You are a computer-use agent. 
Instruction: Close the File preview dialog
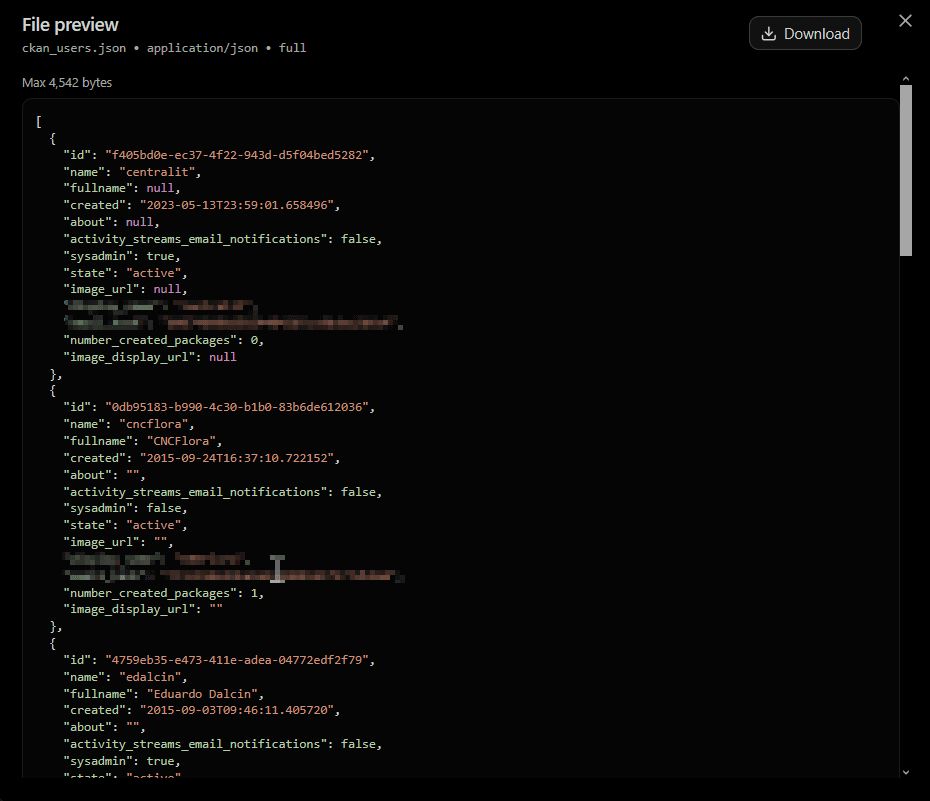(x=905, y=21)
